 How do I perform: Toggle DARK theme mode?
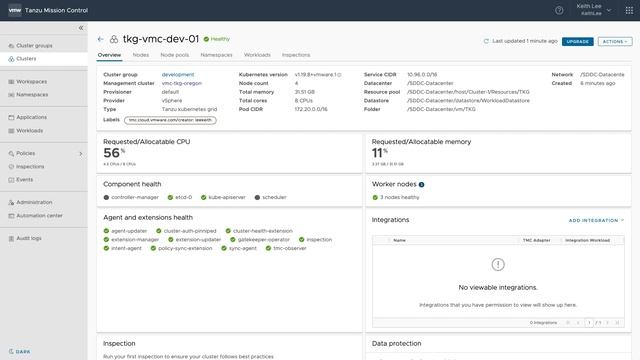(19, 351)
